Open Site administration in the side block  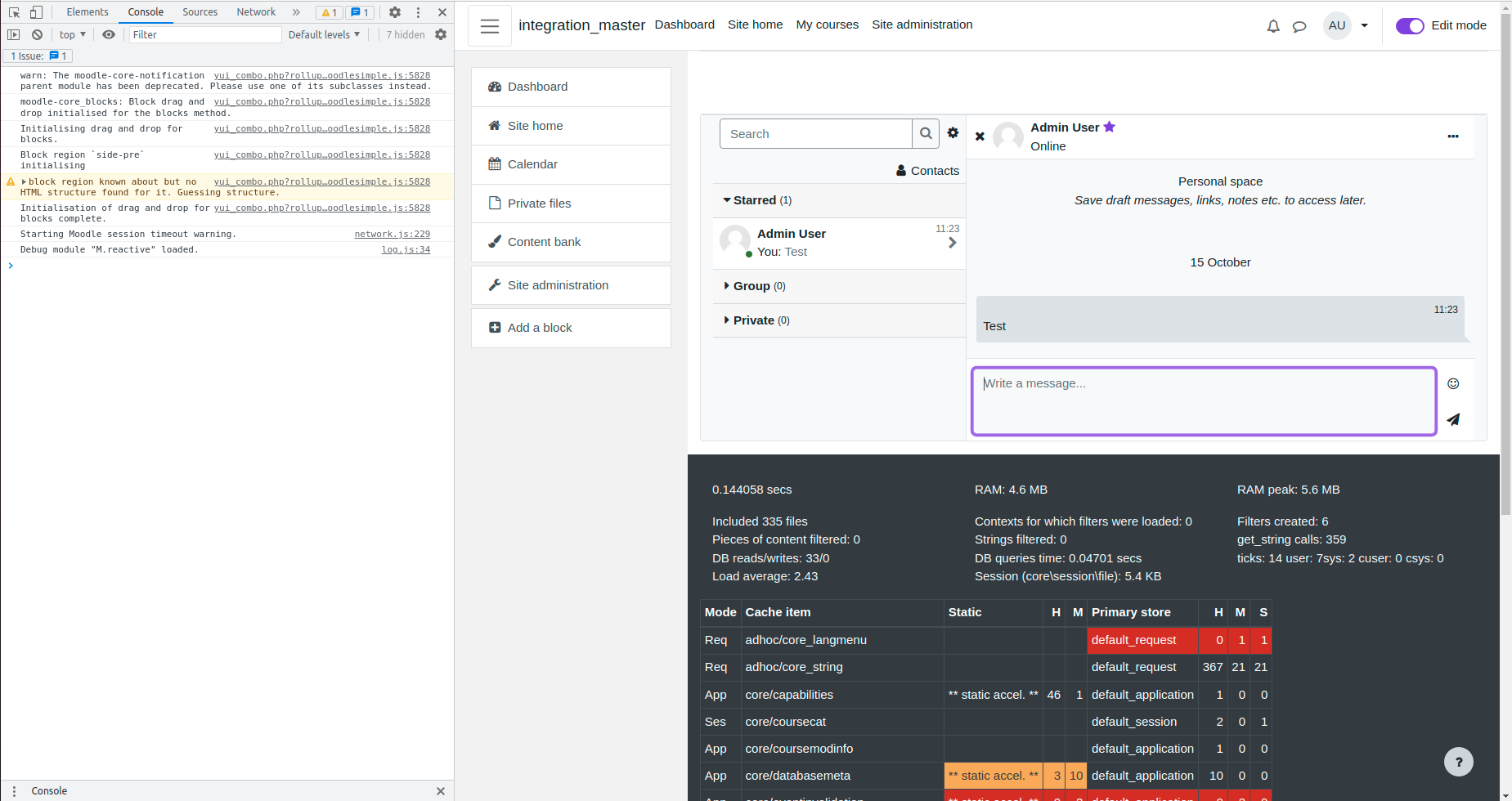pos(571,285)
